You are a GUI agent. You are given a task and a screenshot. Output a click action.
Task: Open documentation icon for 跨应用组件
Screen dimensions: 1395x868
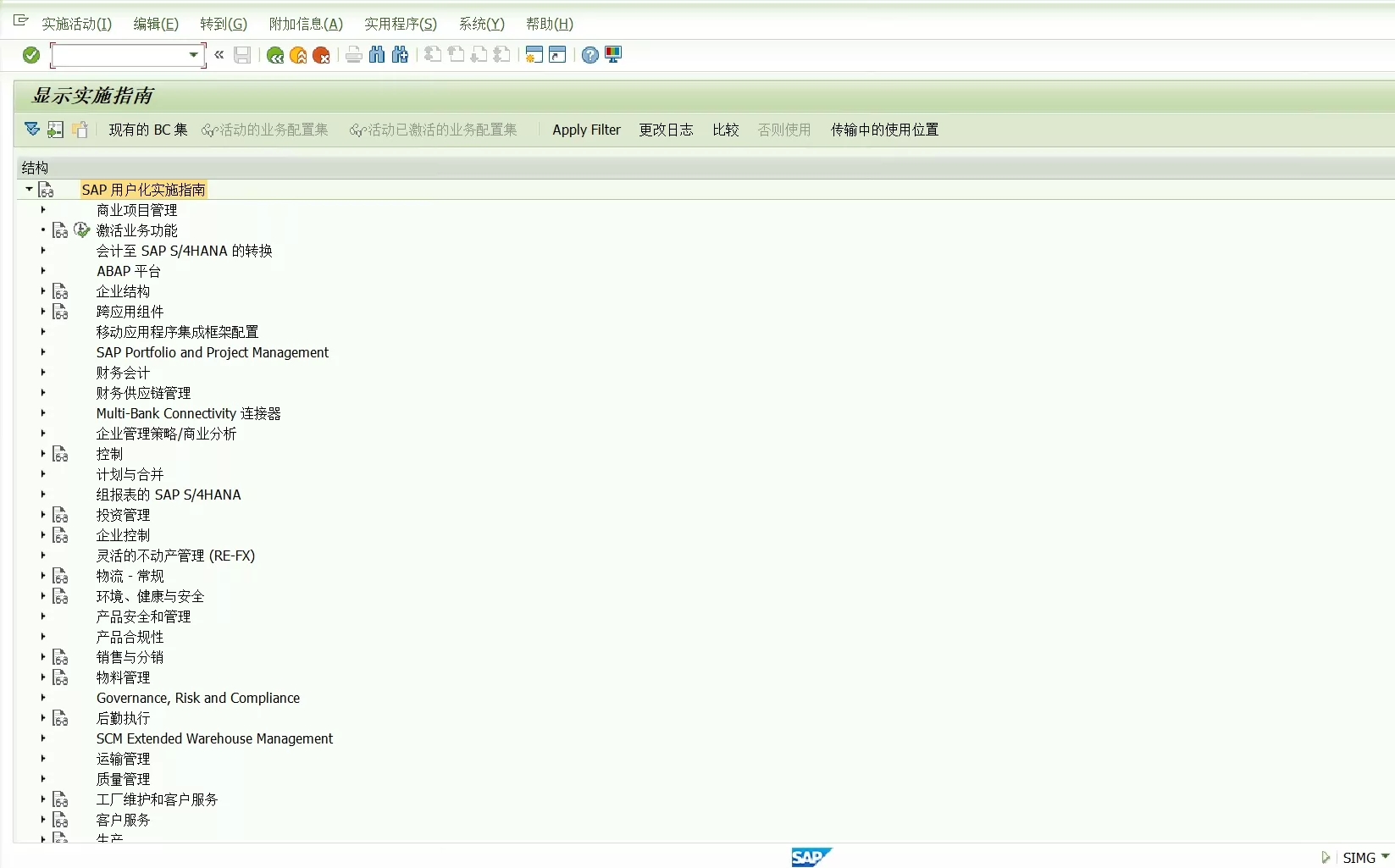[x=61, y=312]
